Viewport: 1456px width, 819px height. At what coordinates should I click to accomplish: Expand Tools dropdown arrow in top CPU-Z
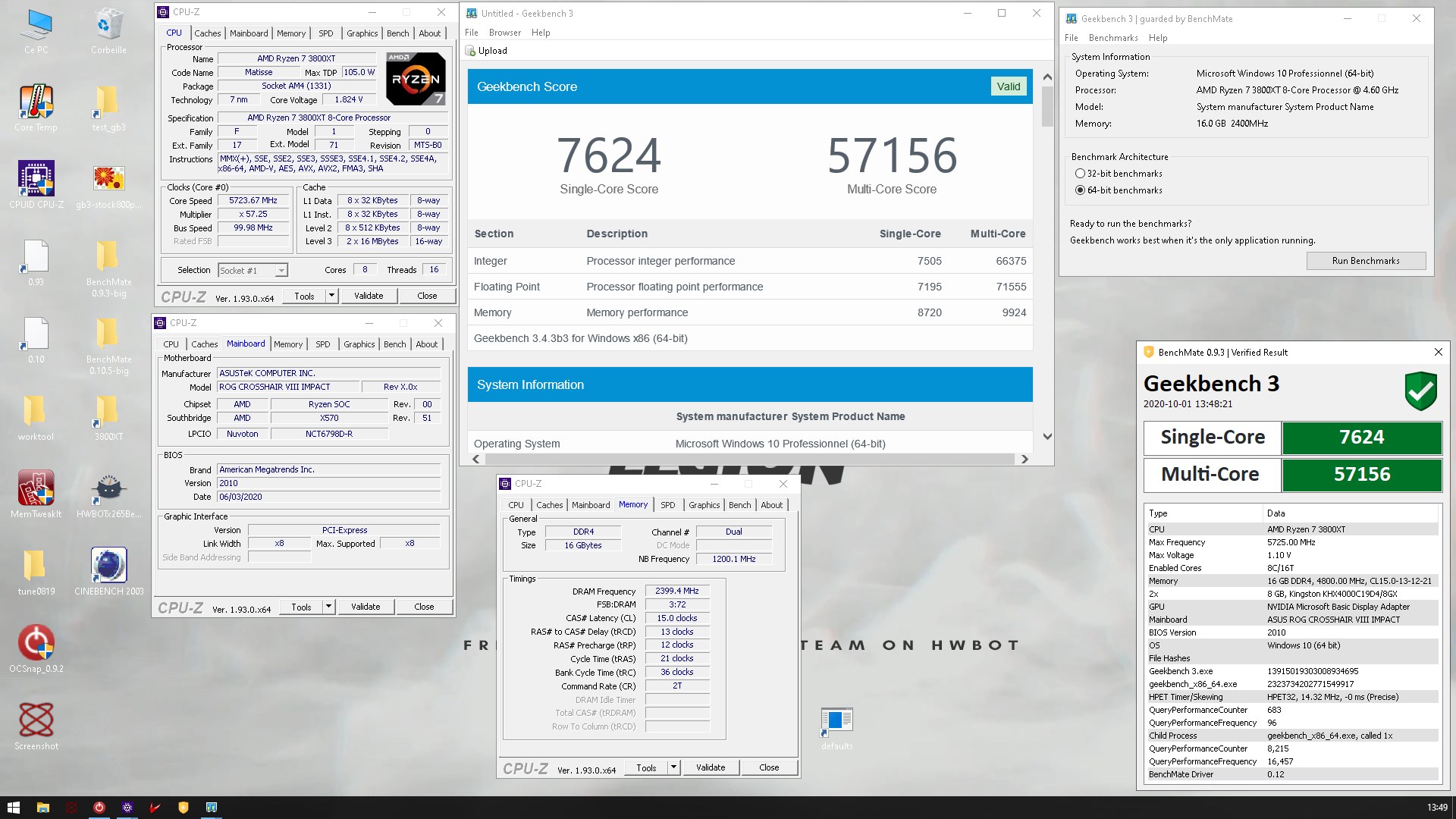pos(331,296)
